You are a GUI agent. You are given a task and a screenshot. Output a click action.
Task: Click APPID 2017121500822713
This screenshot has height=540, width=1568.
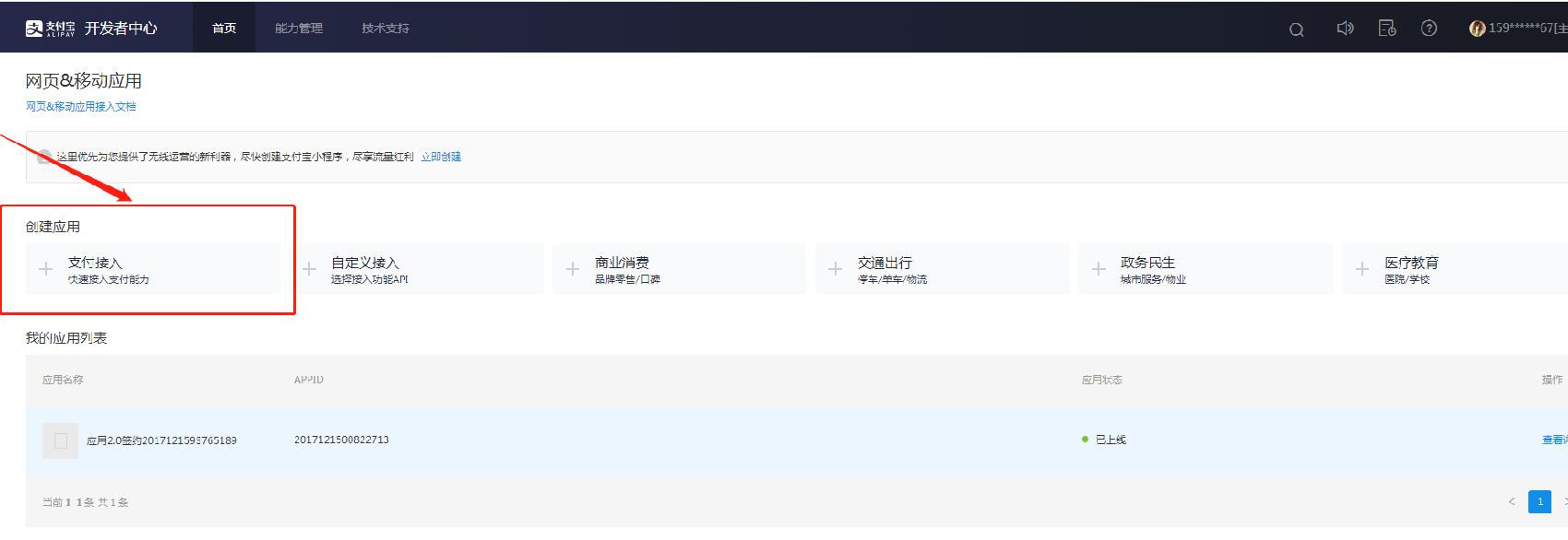(341, 440)
